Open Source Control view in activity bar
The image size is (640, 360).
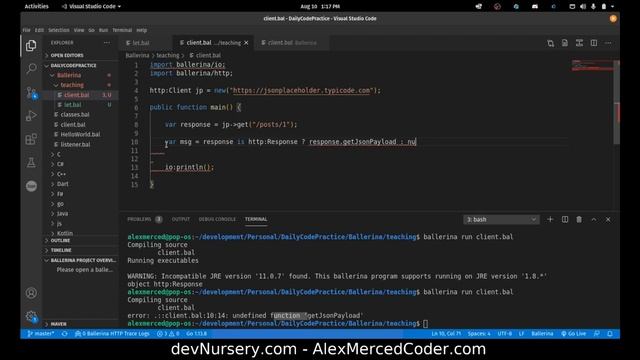click(x=31, y=92)
